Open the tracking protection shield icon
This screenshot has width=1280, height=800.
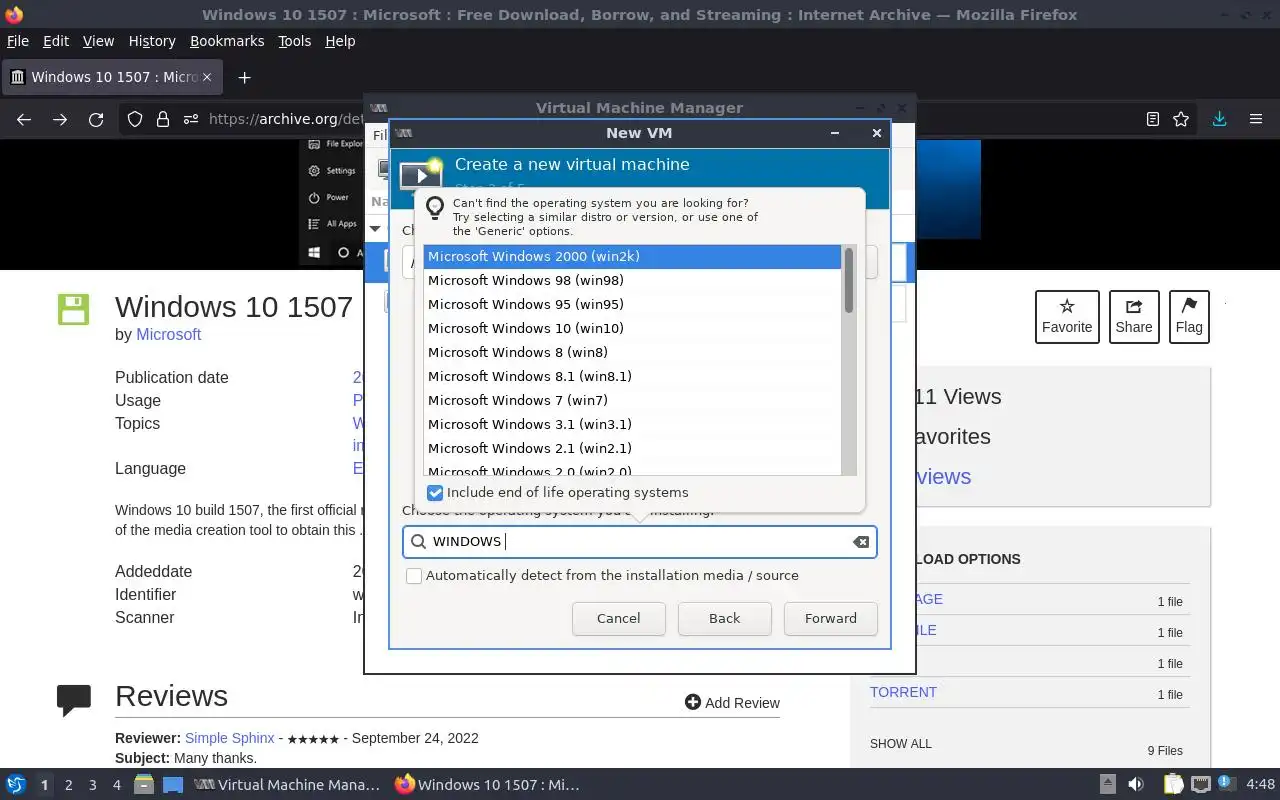[x=135, y=119]
